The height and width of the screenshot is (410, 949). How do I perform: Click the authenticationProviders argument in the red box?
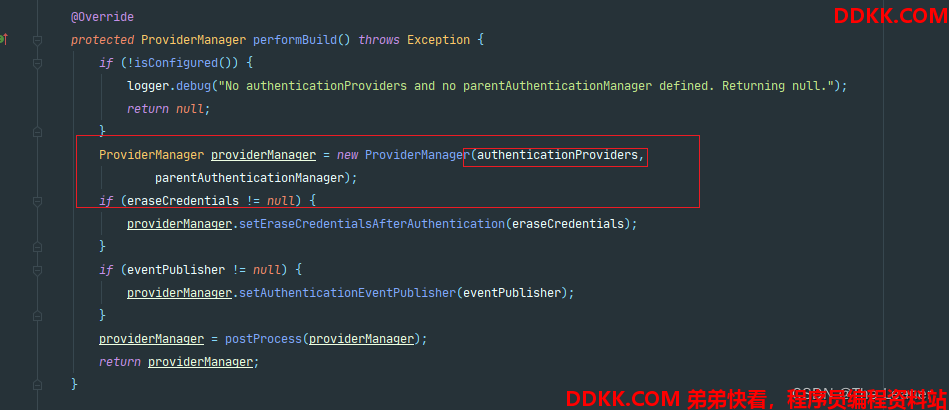click(557, 155)
